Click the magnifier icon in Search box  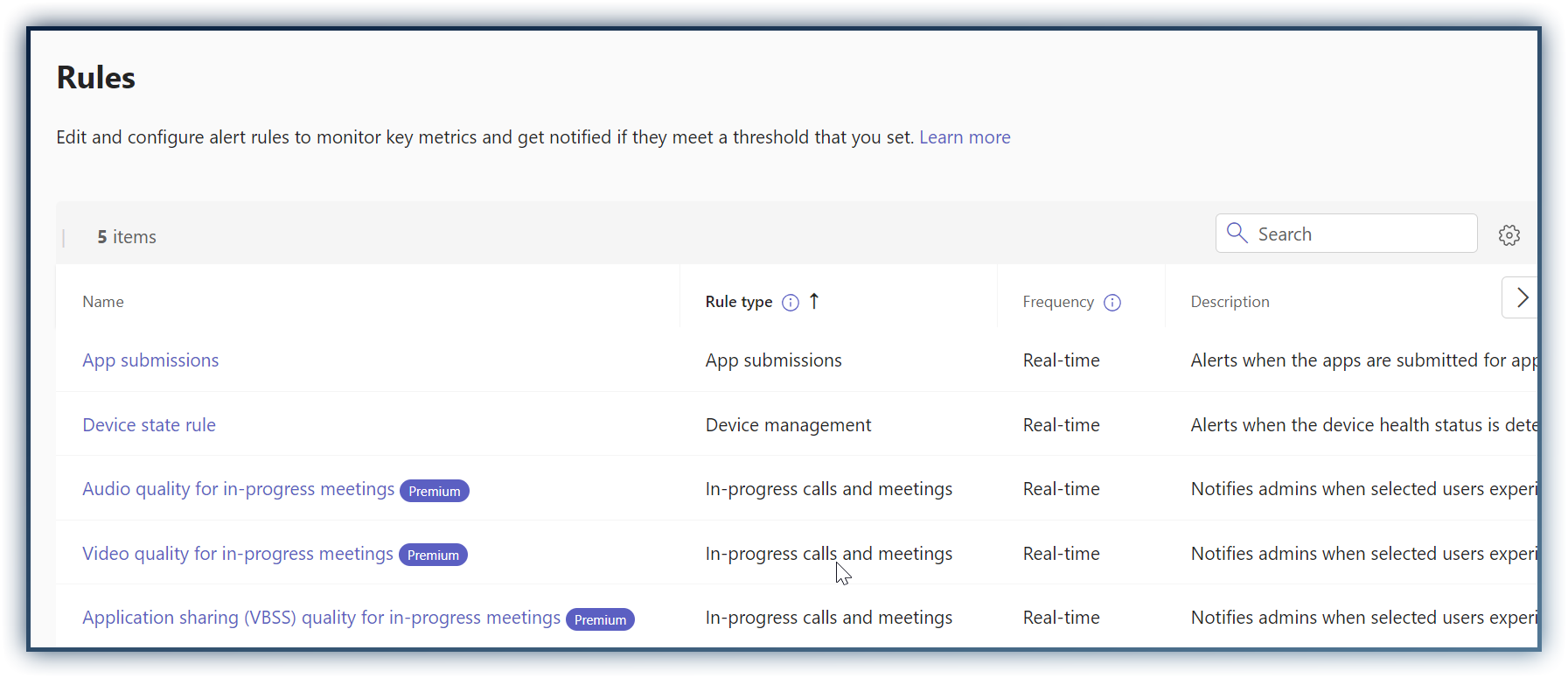[x=1237, y=233]
